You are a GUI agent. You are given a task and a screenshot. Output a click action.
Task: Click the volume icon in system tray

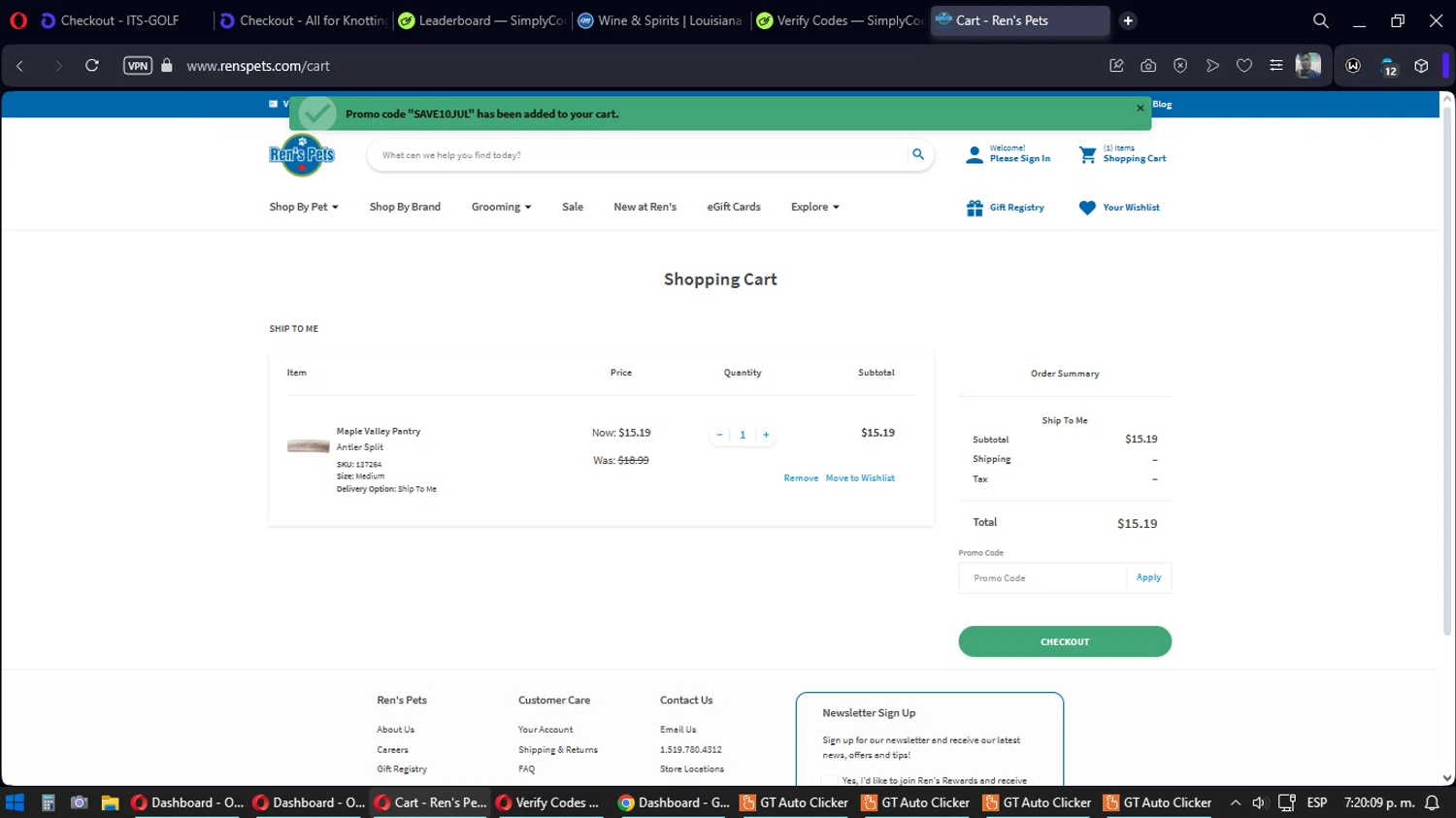point(1259,802)
